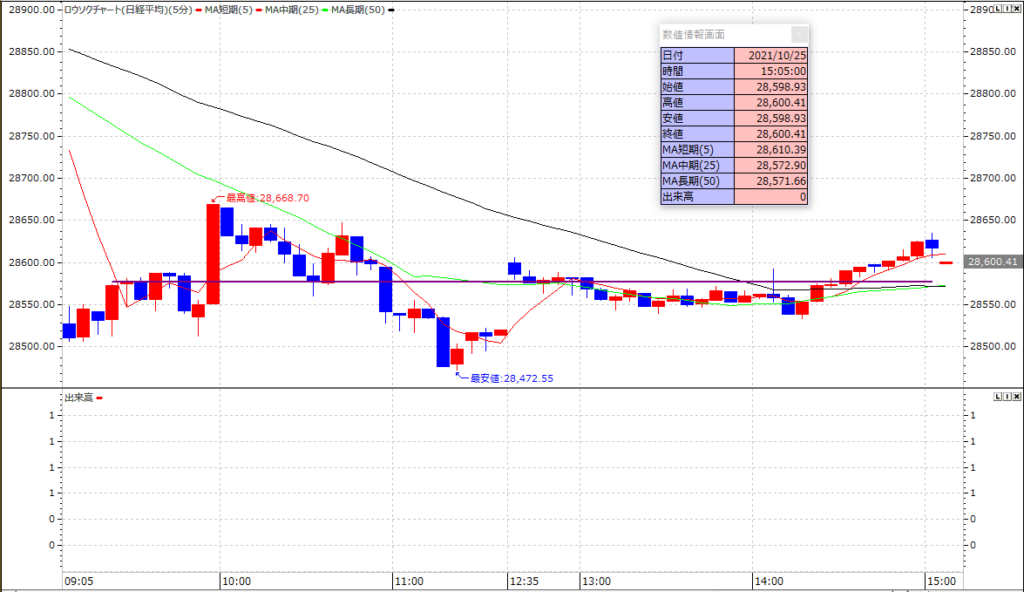This screenshot has height=592, width=1024.
Task: Close the 数値情報画面 popup window
Action: pos(800,33)
